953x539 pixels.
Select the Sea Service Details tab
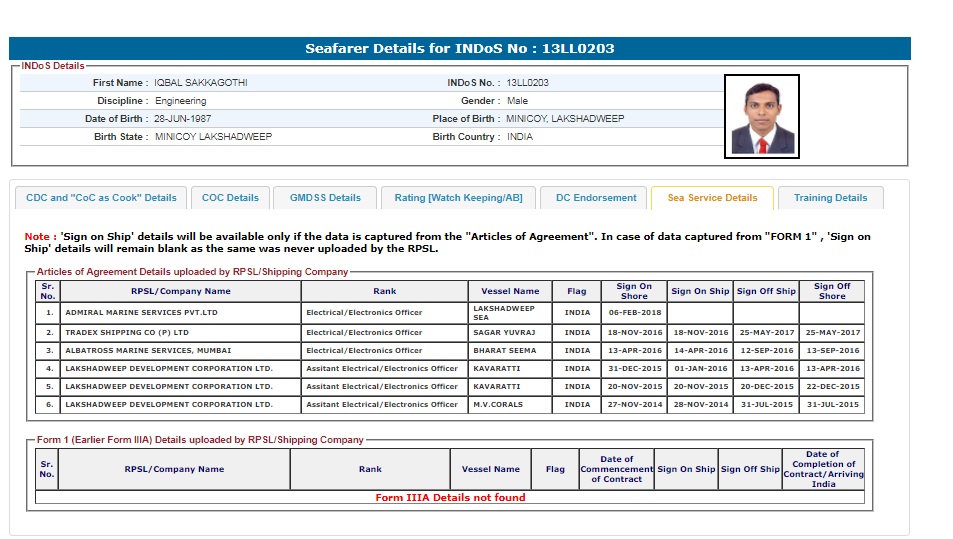point(711,198)
